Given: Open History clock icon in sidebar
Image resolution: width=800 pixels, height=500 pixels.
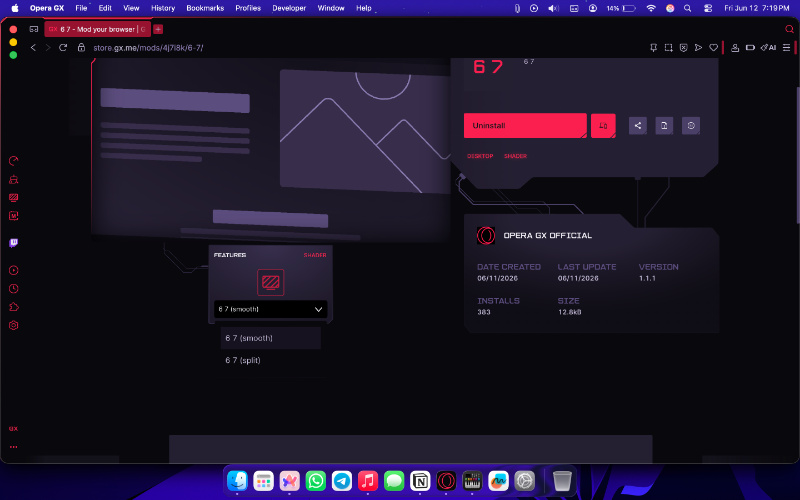Looking at the screenshot, I should (14, 288).
